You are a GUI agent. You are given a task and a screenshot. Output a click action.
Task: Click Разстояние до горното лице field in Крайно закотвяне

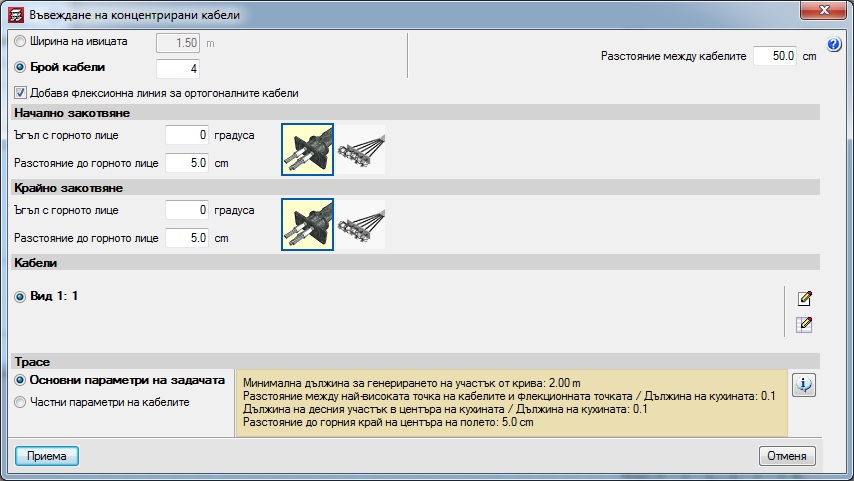187,238
